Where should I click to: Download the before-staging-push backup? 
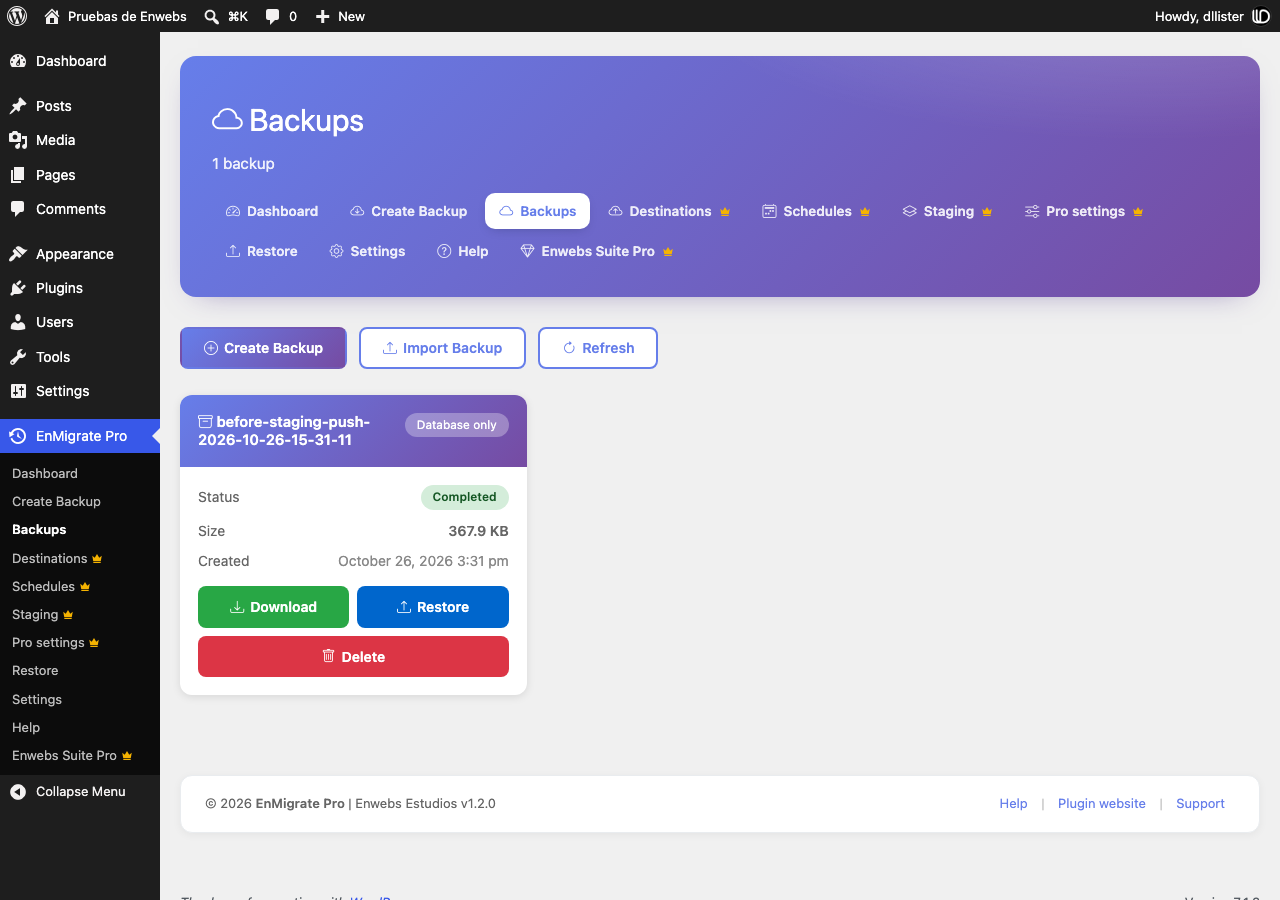(273, 607)
